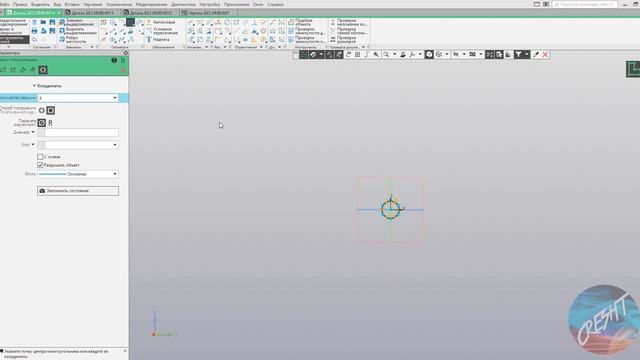Click the help question icon in parameters panel
Image resolution: width=640 pixels, height=360 pixels.
coord(114,60)
